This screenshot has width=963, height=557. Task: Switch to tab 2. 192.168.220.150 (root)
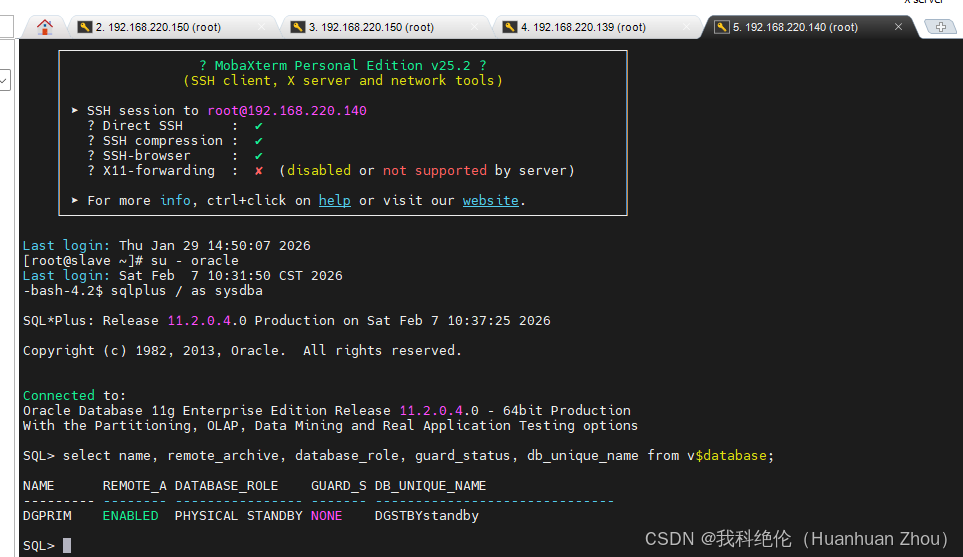(x=173, y=27)
